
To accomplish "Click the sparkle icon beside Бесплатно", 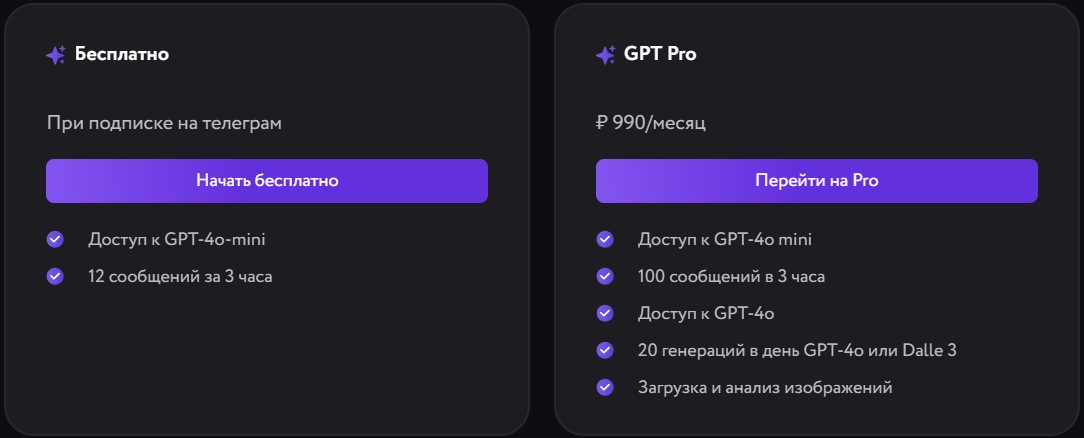I will [56, 55].
